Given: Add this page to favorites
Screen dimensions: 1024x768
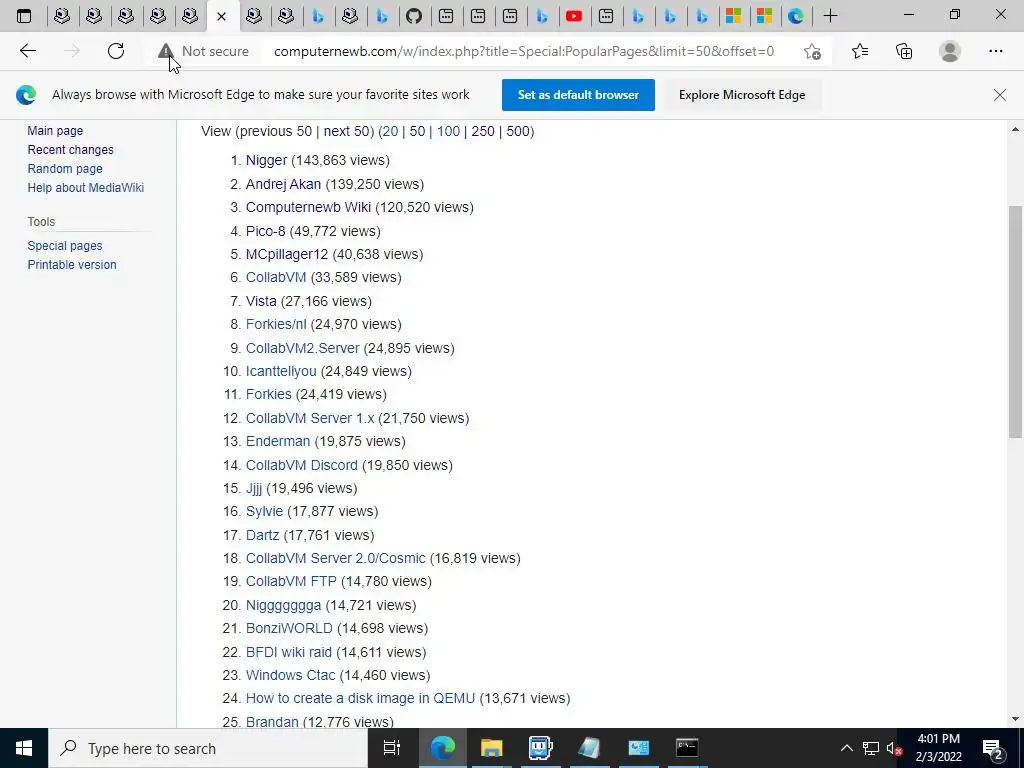Looking at the screenshot, I should pos(812,51).
